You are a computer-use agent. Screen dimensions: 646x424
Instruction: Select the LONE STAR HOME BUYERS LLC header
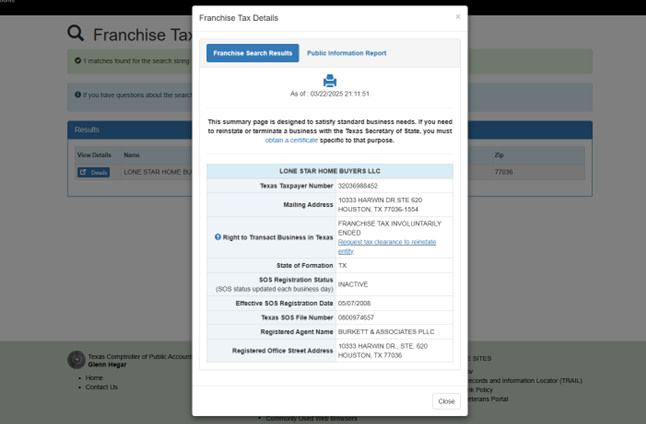tap(330, 171)
